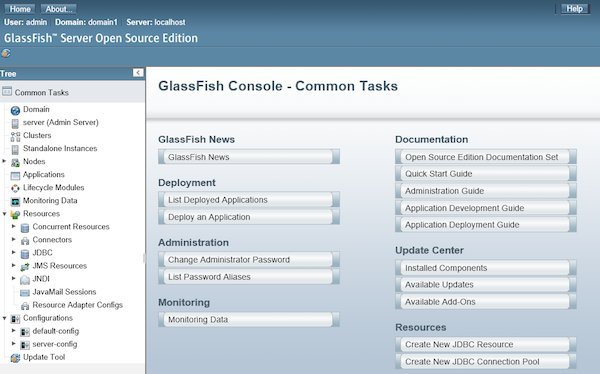Collapse the Resources tree node
The image size is (600, 374).
pos(4,214)
